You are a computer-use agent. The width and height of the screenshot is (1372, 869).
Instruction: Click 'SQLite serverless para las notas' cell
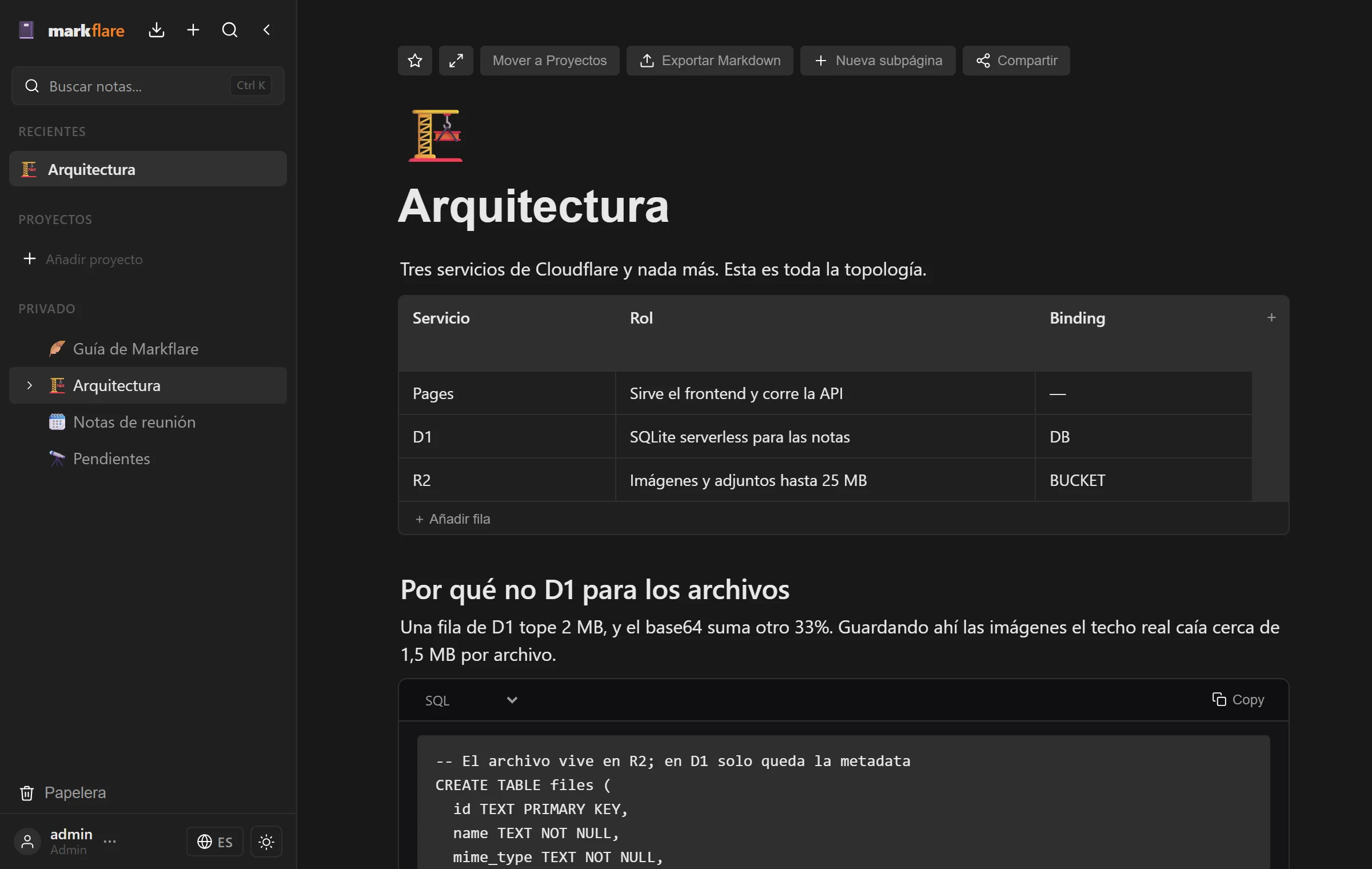pyautogui.click(x=825, y=437)
